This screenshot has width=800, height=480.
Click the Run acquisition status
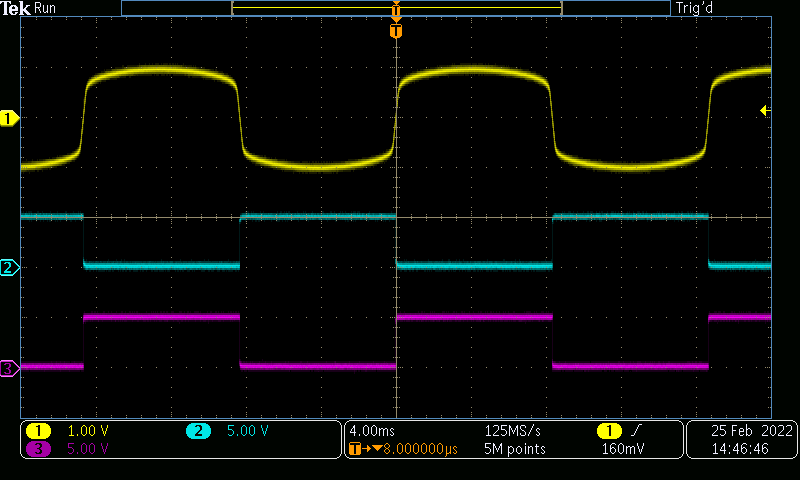click(x=46, y=8)
